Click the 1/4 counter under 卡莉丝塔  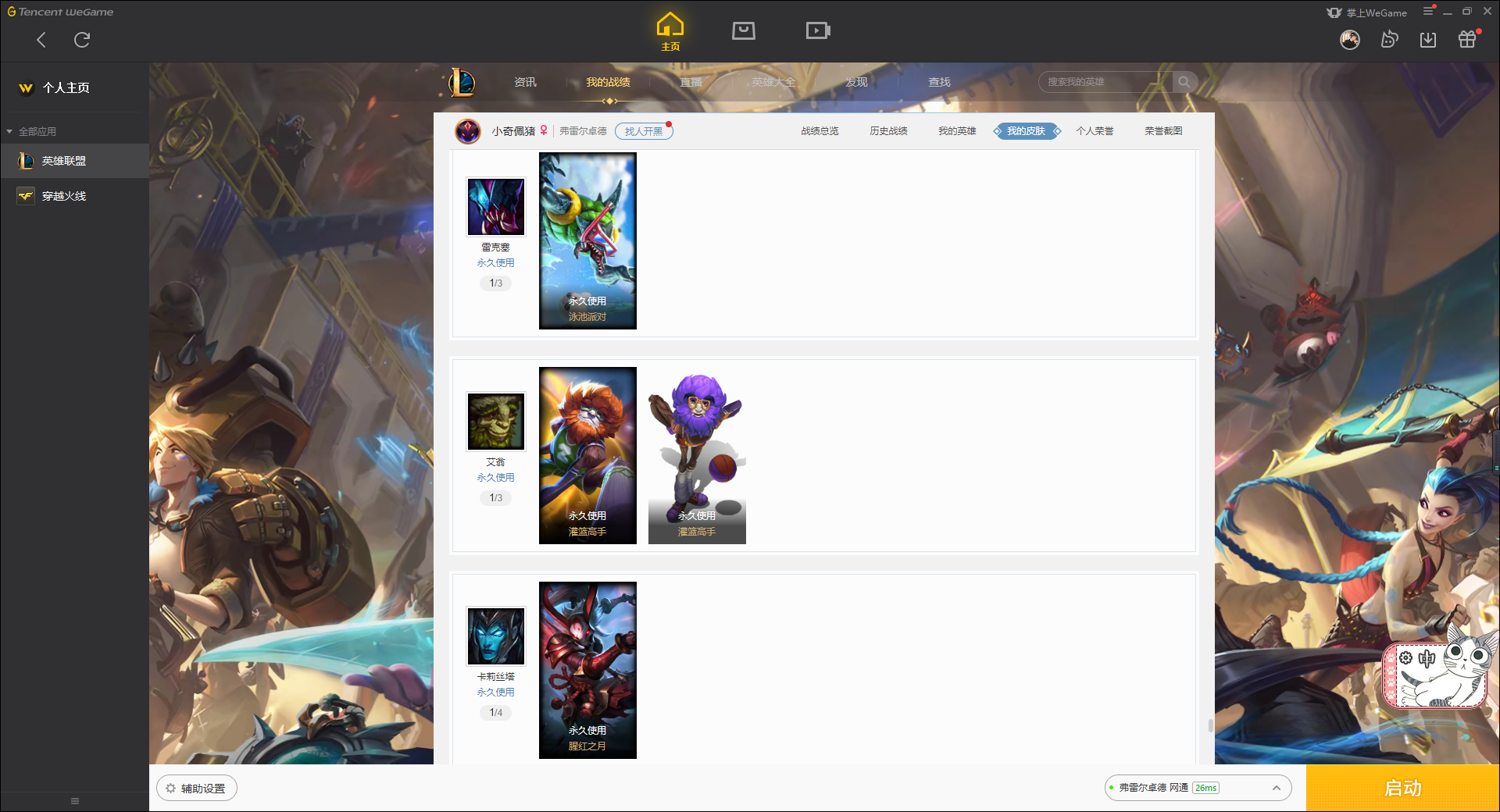(496, 713)
